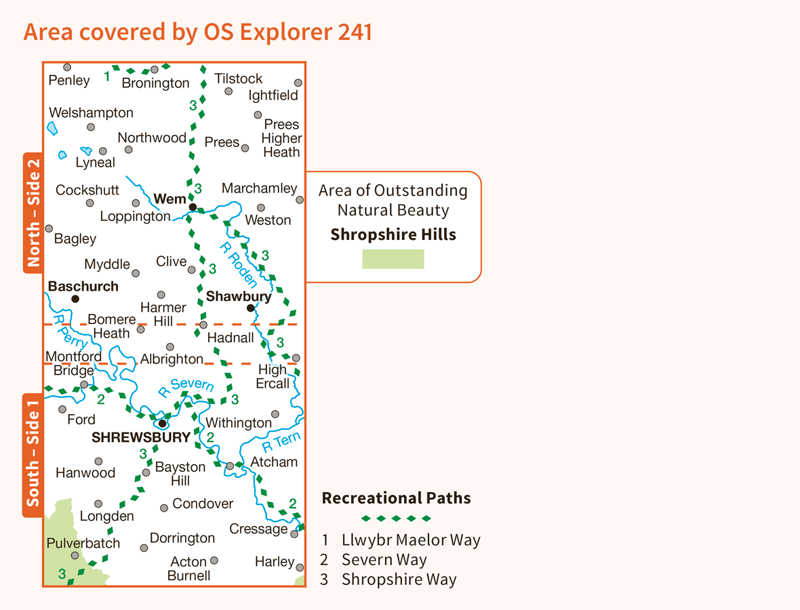
Task: Expand the Shropshire Hills label
Action: pos(392,234)
